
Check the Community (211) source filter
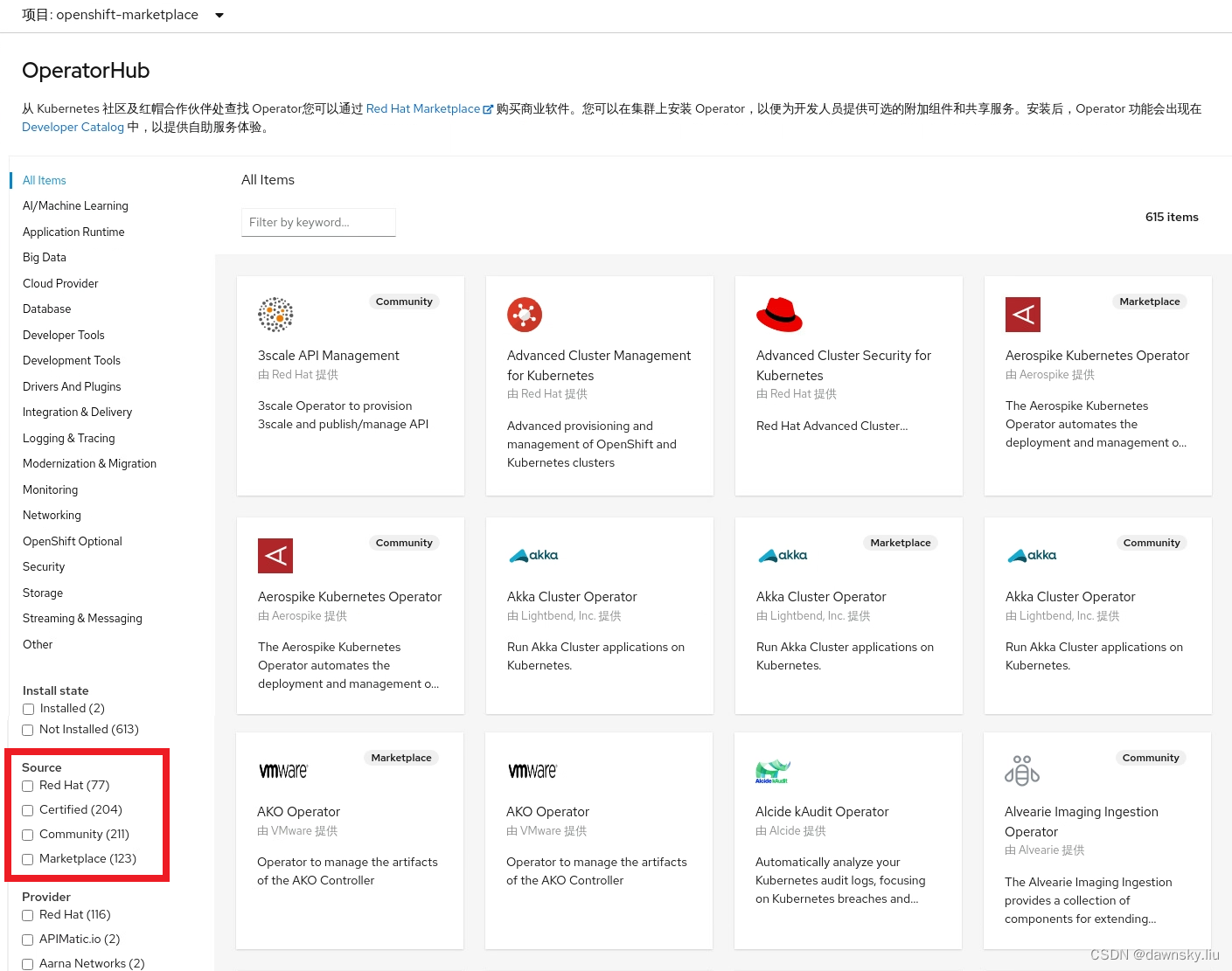[x=28, y=836]
